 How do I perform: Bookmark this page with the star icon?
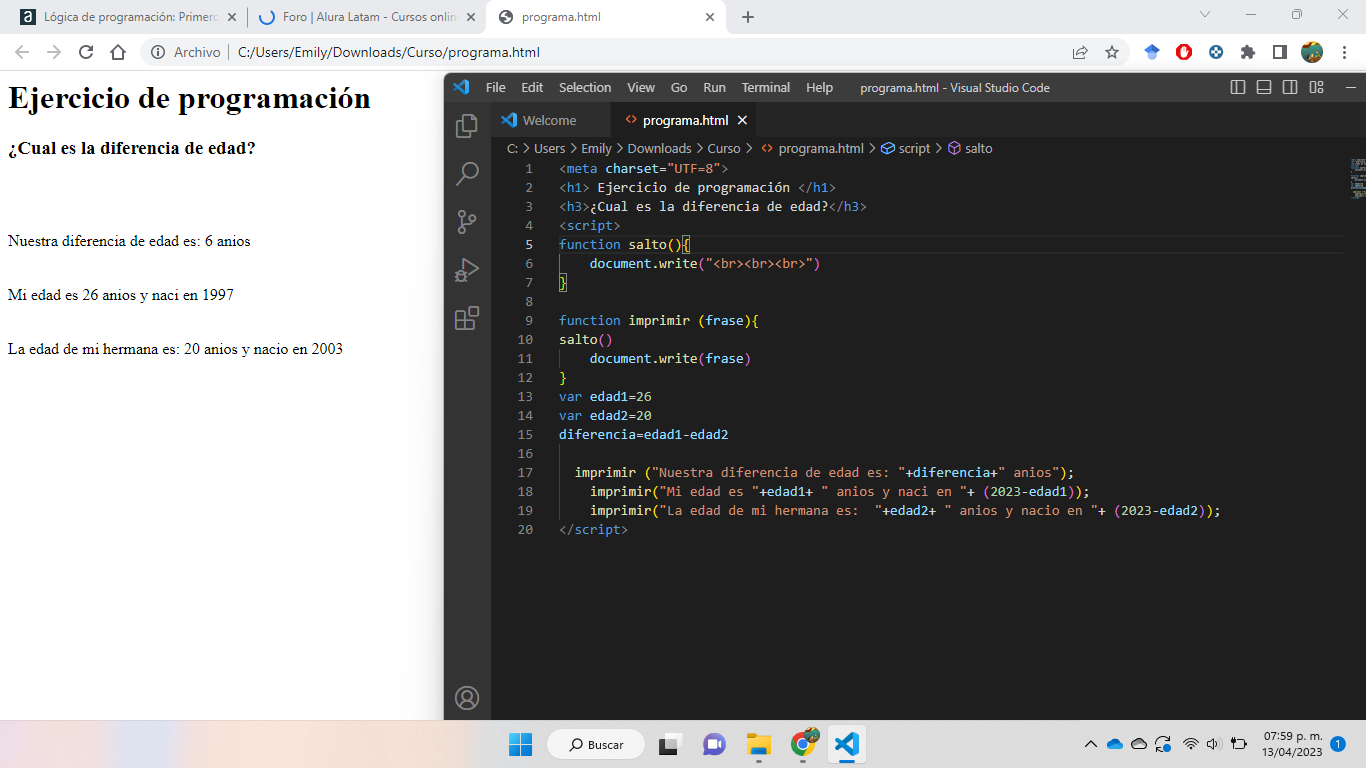pos(1112,52)
